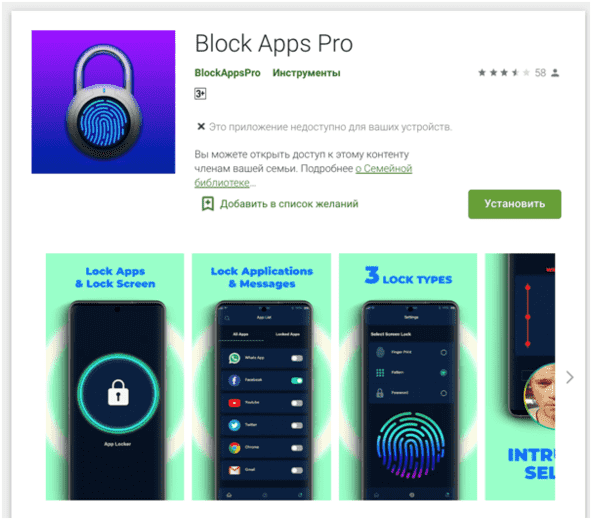Open the о Семейной библиотеке link
This screenshot has height=520, width=592.
(x=303, y=176)
